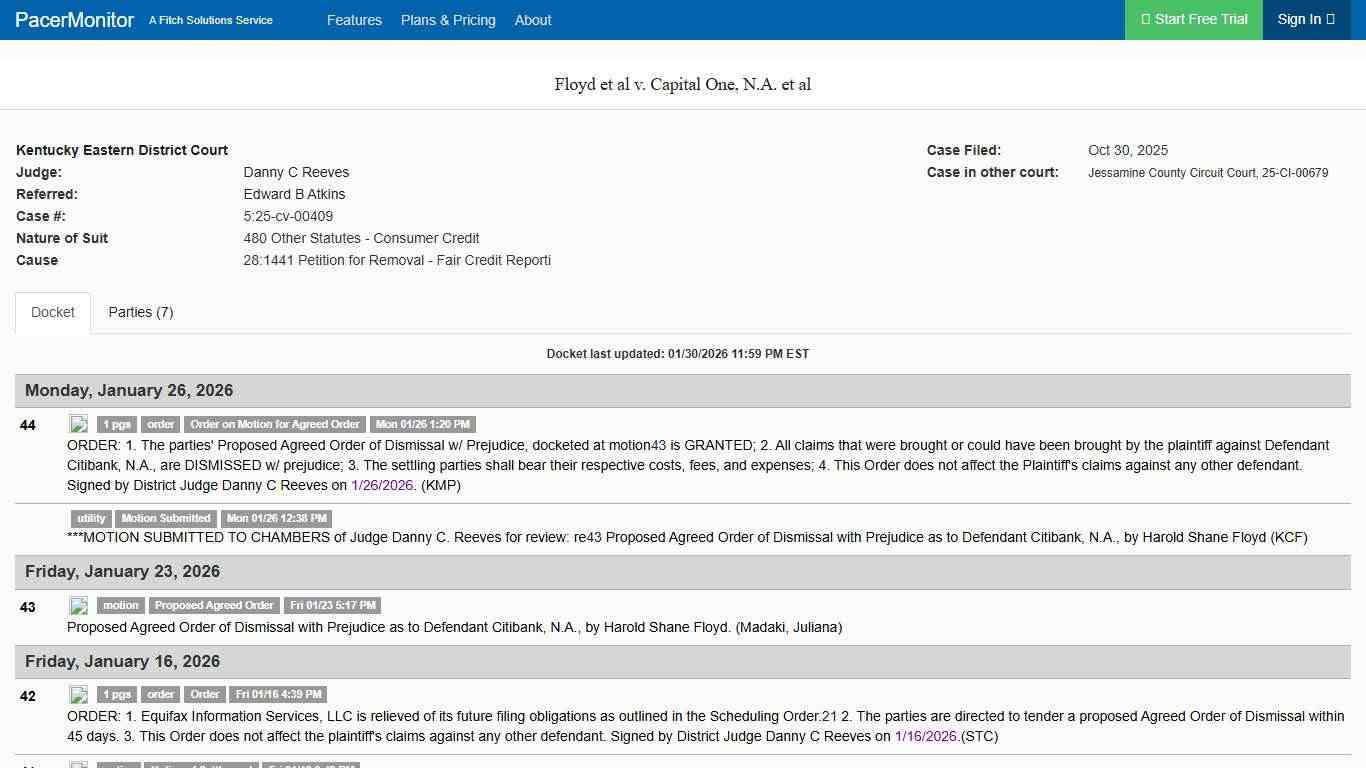Screen dimensions: 1366x768
Task: Select the Docket tab
Action: [x=52, y=312]
